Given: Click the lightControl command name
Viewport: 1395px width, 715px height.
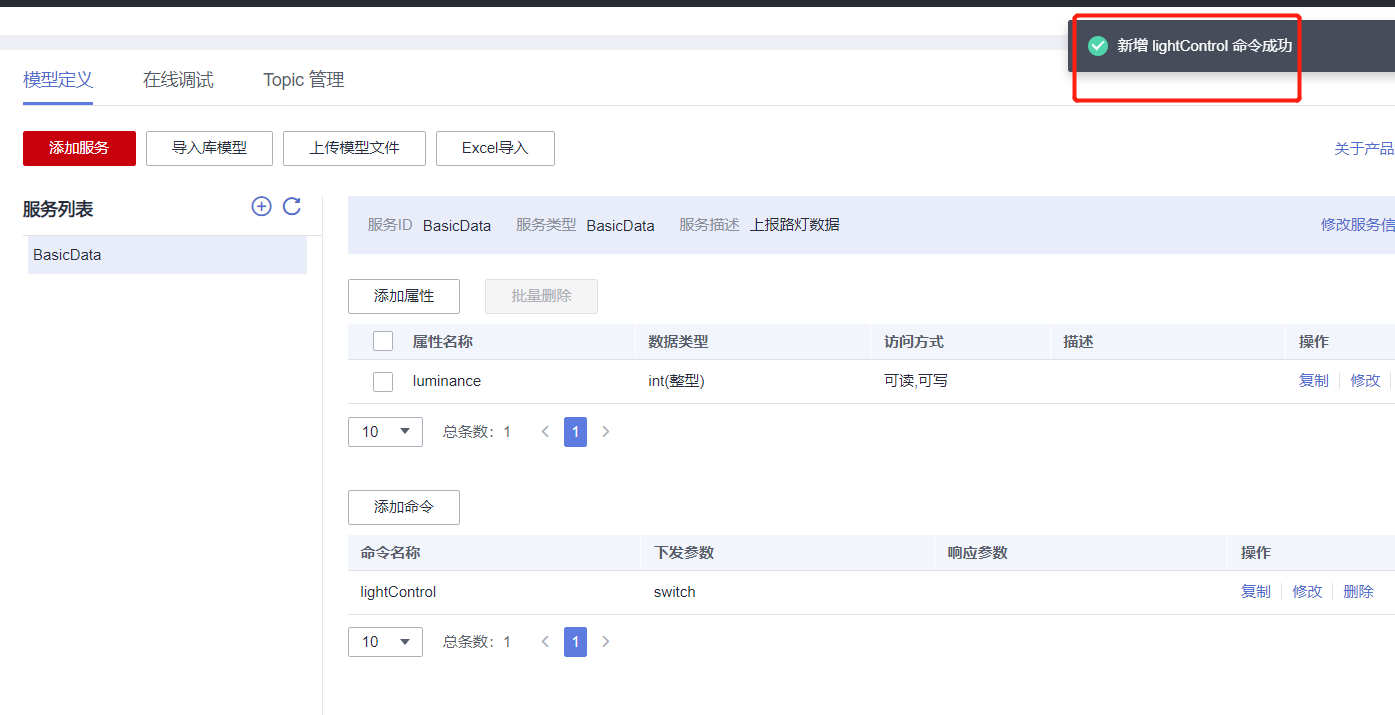Looking at the screenshot, I should coord(398,592).
